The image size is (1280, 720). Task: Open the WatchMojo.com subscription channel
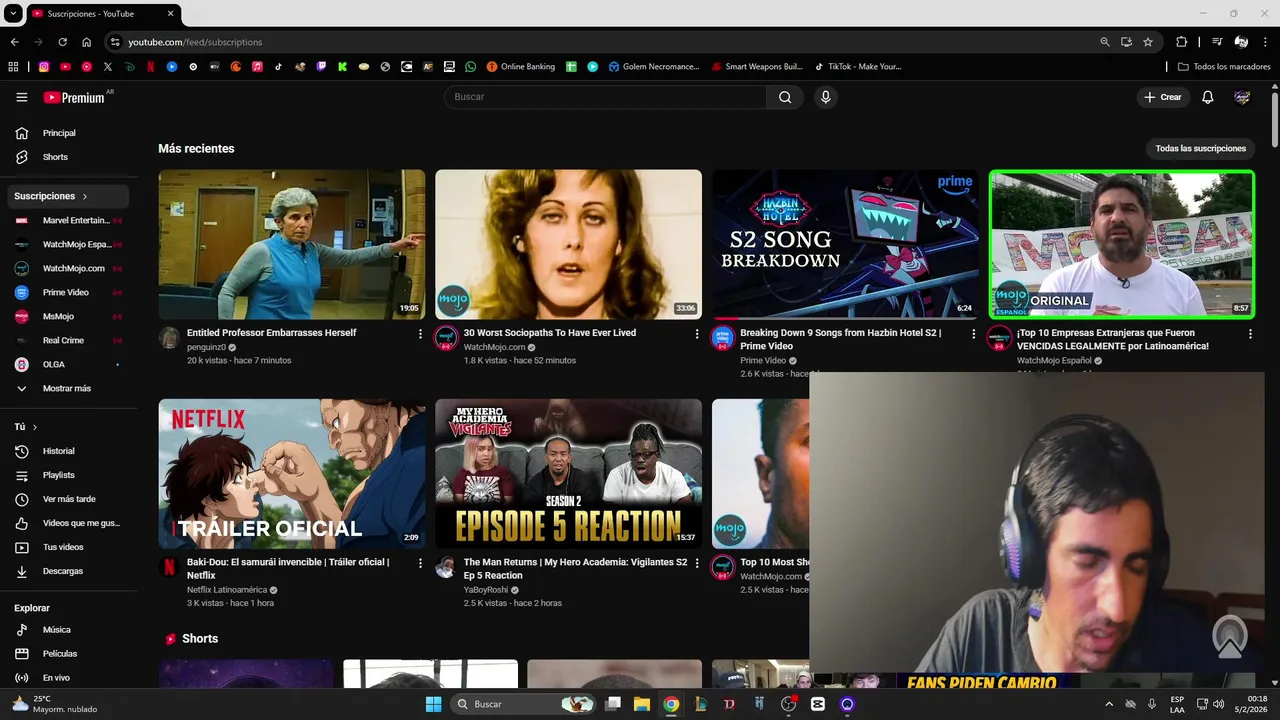tap(68, 268)
